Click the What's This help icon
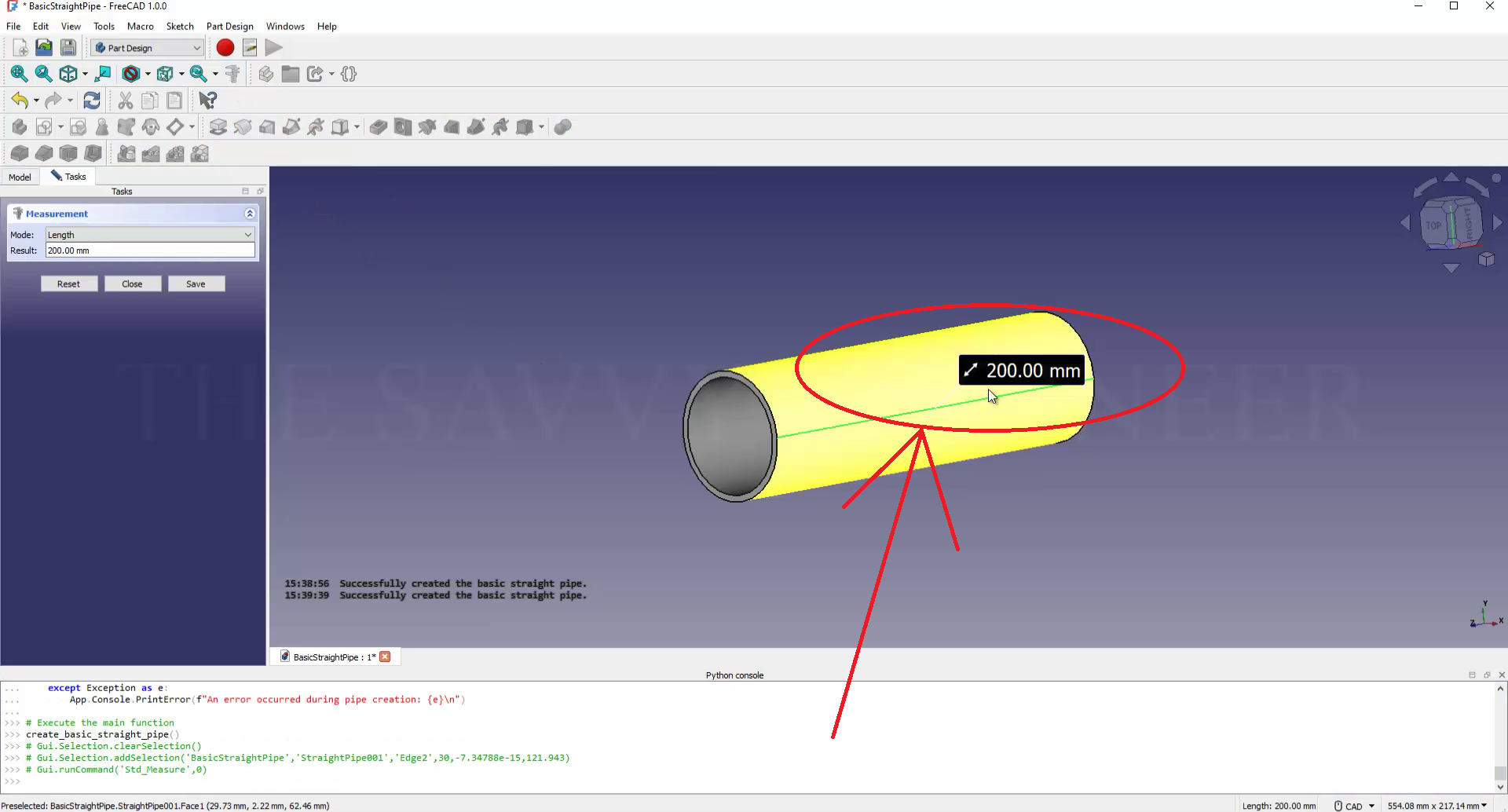1508x812 pixels. tap(207, 101)
